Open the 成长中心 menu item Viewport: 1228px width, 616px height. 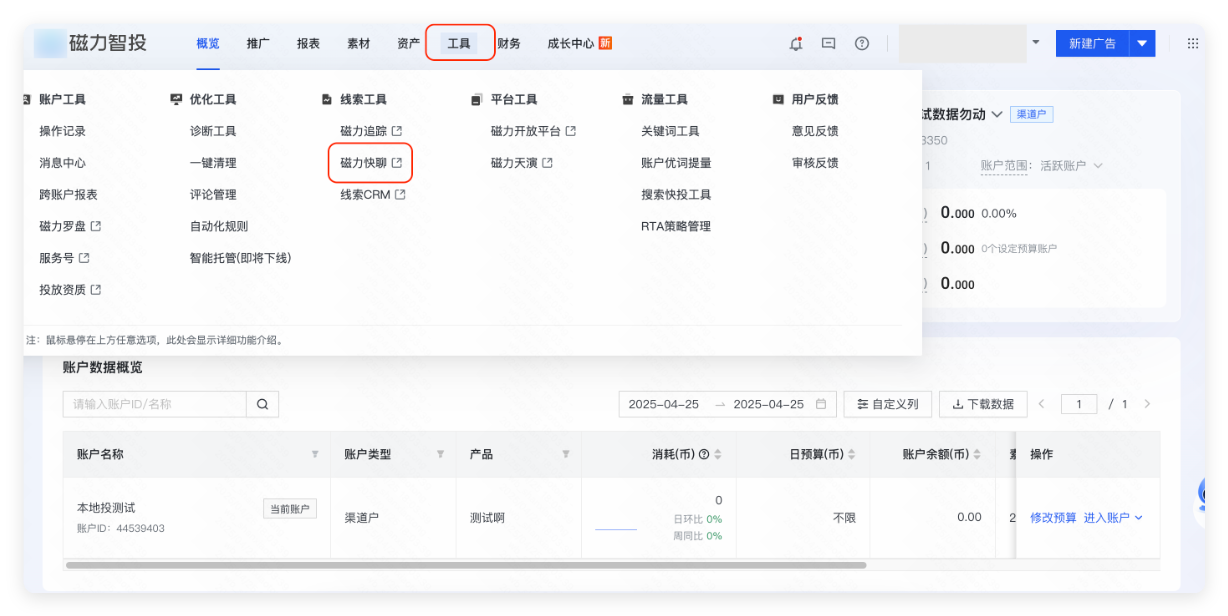click(x=570, y=43)
